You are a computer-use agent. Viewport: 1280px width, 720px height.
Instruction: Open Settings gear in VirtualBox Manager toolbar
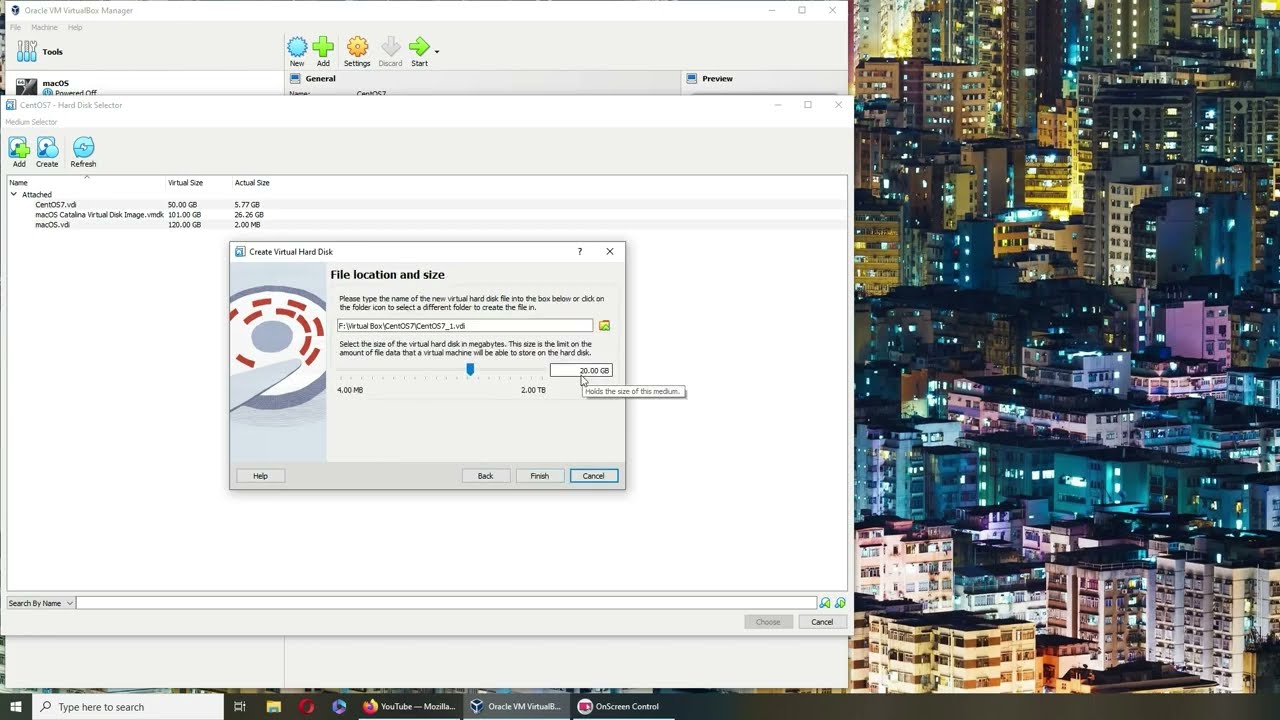click(357, 47)
